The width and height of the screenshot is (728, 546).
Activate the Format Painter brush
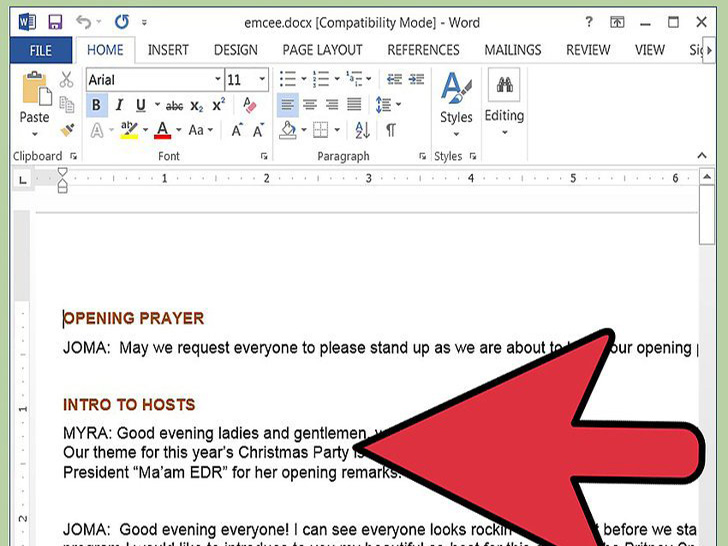click(x=67, y=130)
